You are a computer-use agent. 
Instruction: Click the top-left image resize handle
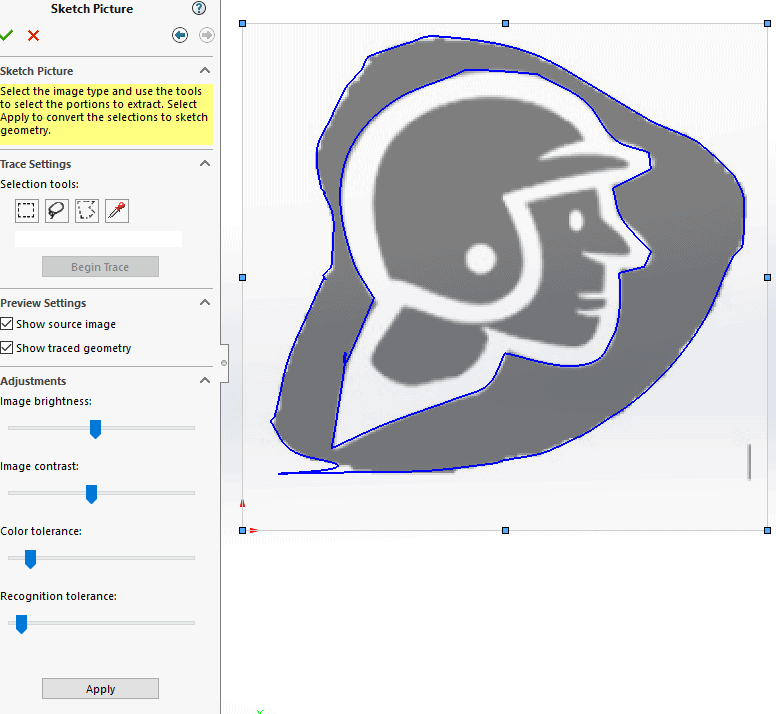pyautogui.click(x=242, y=23)
